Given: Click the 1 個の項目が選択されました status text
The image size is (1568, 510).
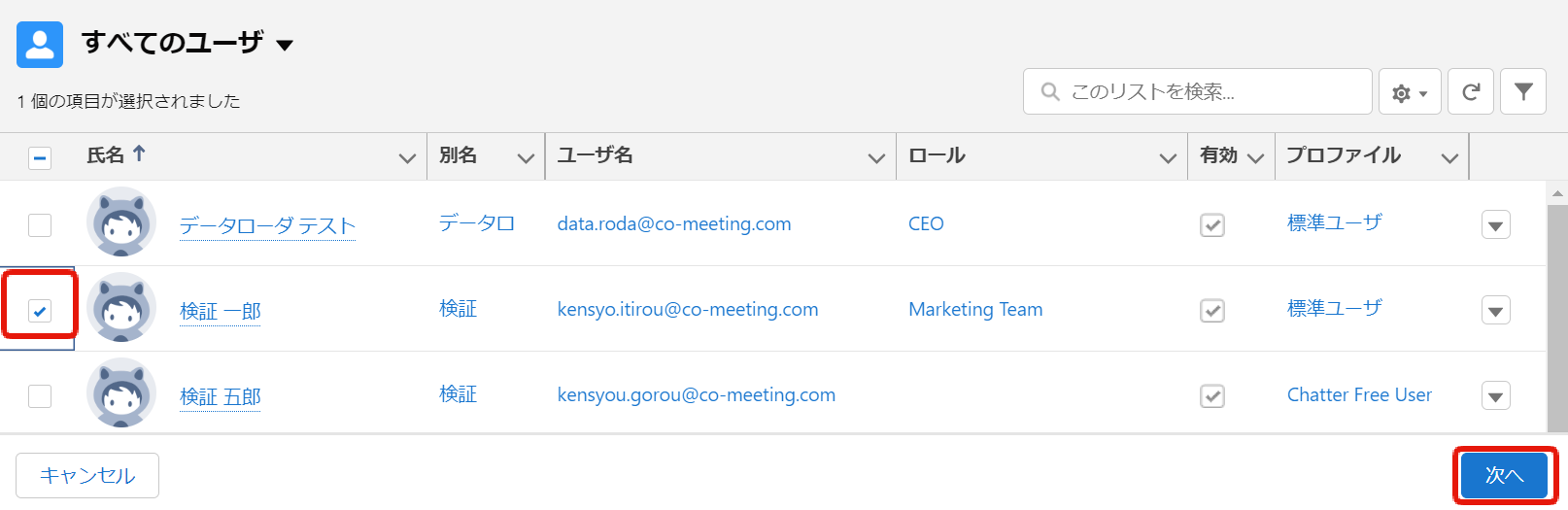Looking at the screenshot, I should [x=128, y=101].
